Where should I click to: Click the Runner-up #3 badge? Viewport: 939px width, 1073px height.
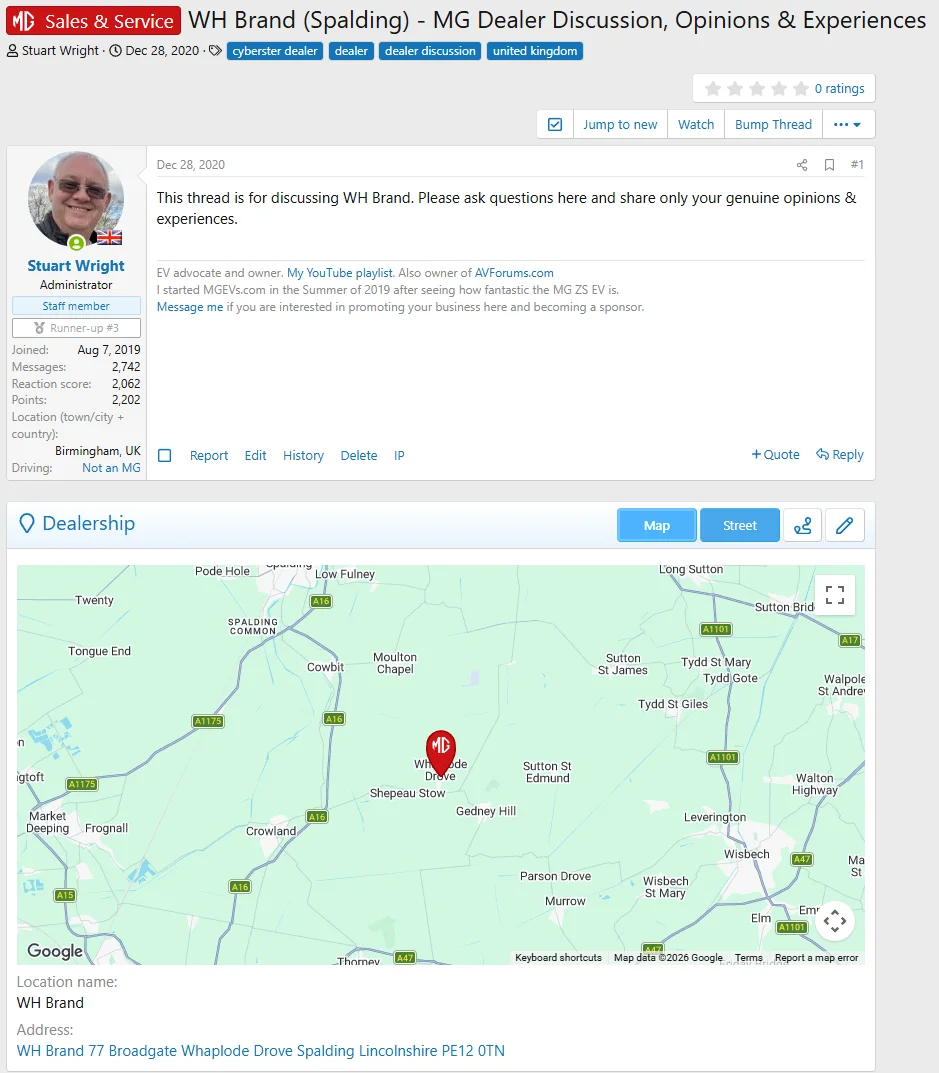click(76, 328)
